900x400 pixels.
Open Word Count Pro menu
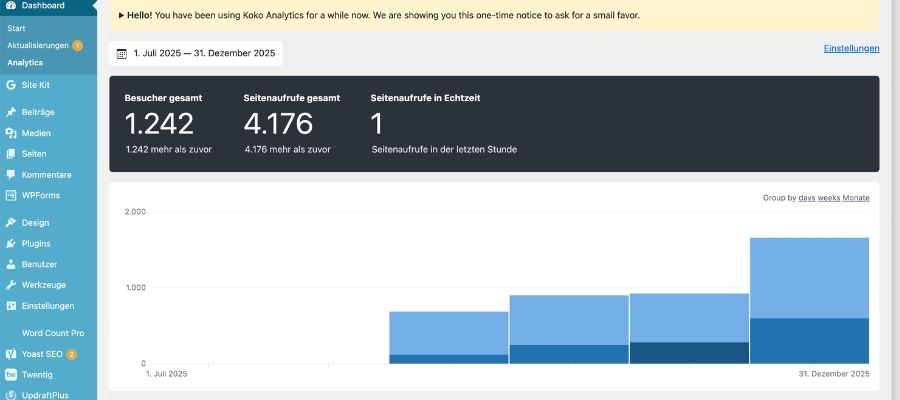[52, 332]
